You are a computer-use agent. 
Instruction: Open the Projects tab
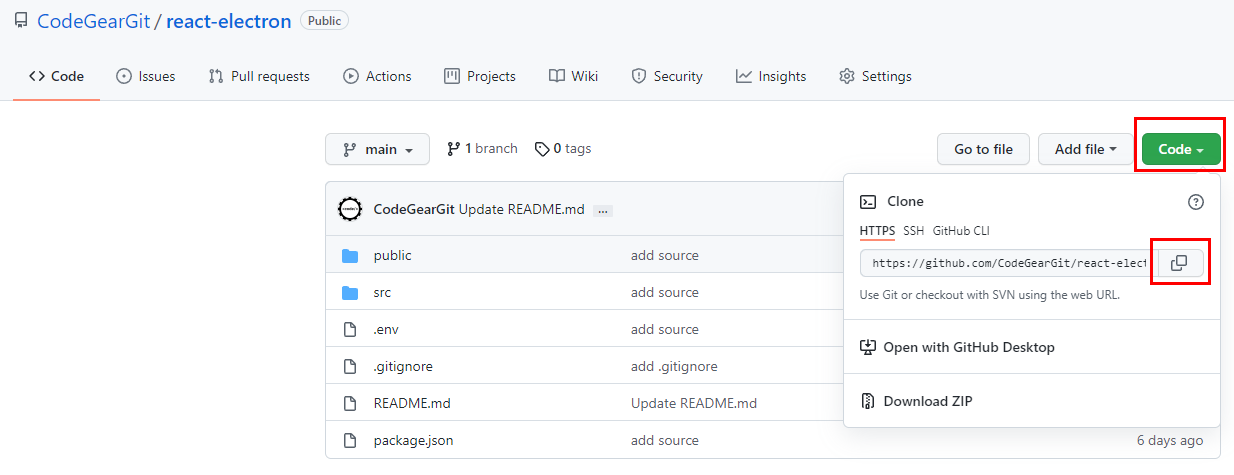(480, 76)
